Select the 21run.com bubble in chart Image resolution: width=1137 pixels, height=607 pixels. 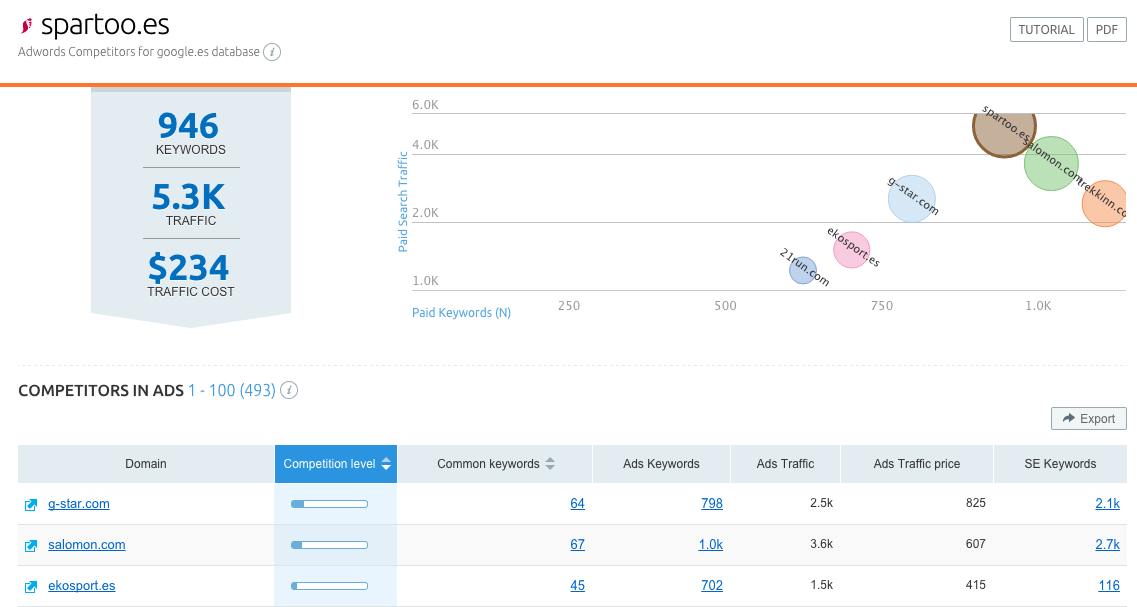point(802,270)
